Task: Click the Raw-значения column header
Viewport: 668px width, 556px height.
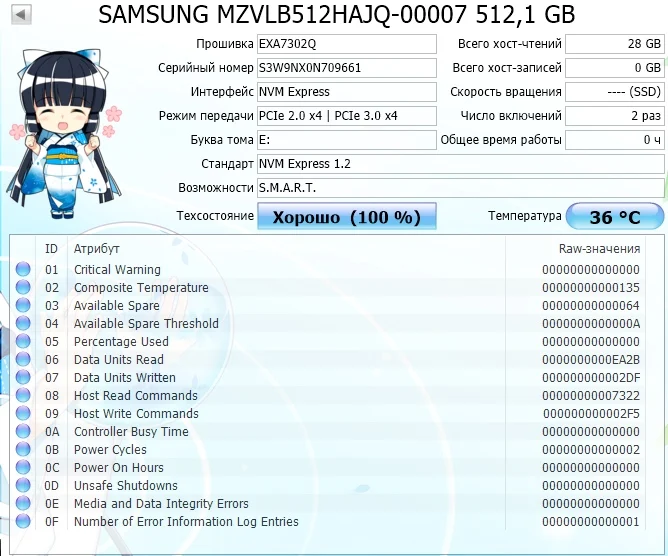Action: pyautogui.click(x=599, y=249)
